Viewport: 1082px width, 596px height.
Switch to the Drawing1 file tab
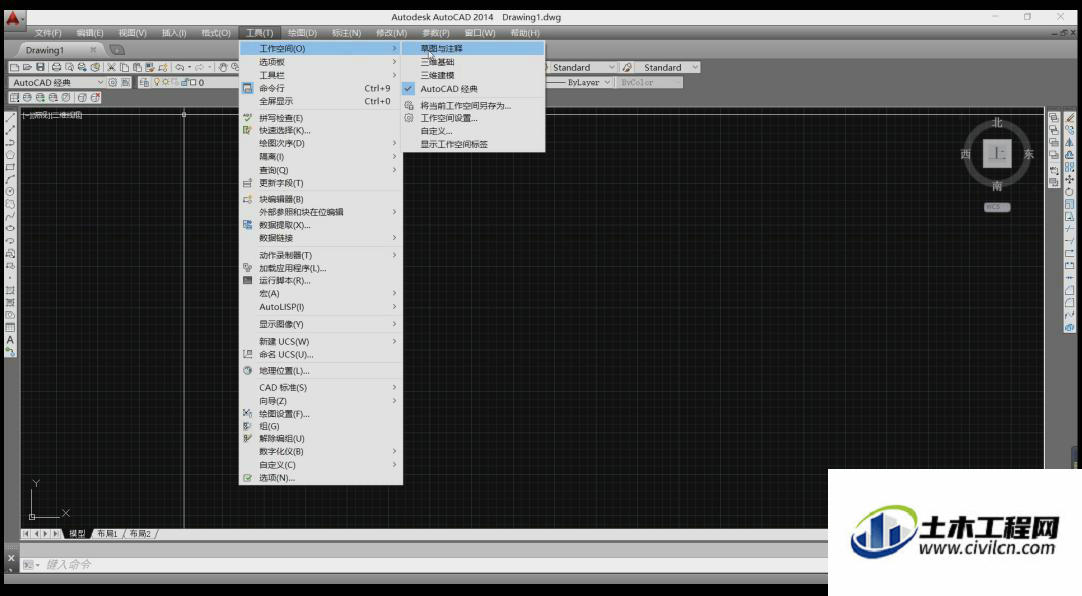pyautogui.click(x=45, y=50)
